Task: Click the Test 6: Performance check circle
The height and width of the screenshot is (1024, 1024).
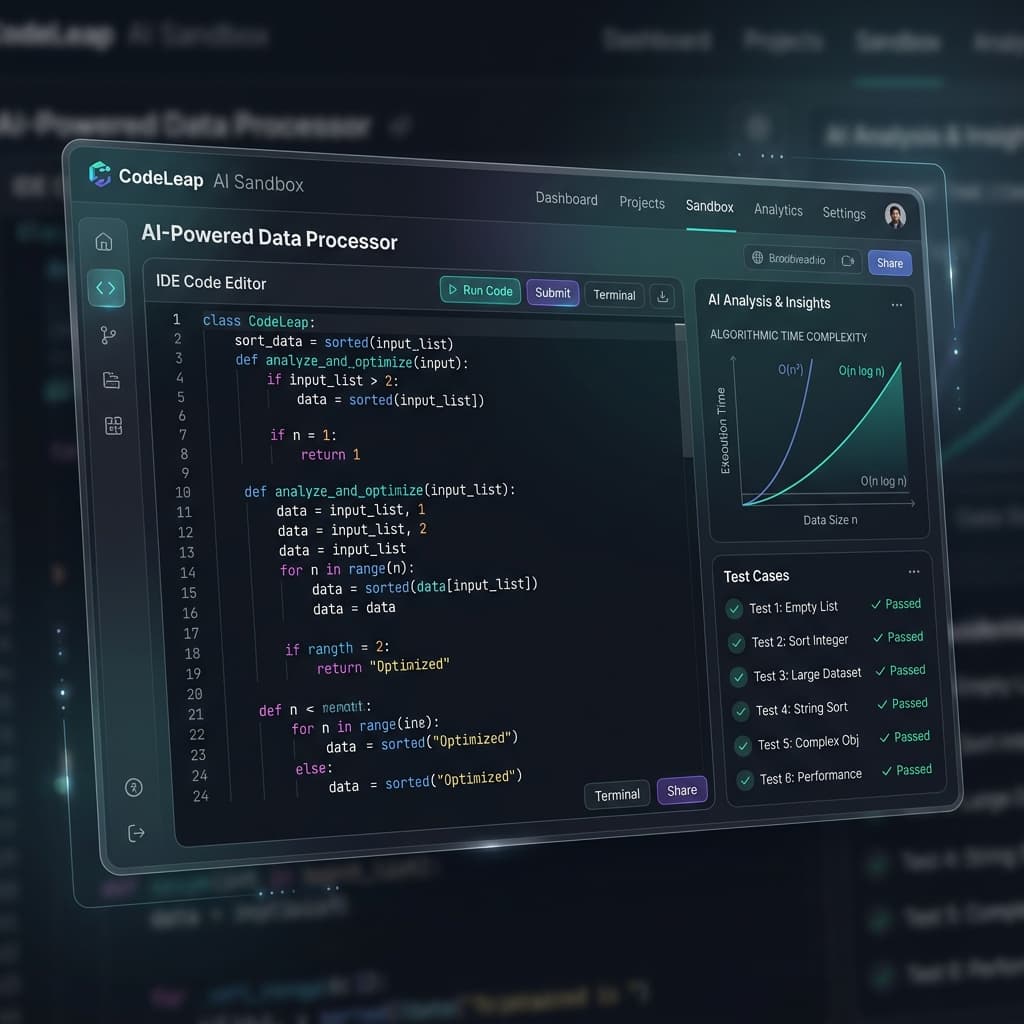Action: (745, 780)
